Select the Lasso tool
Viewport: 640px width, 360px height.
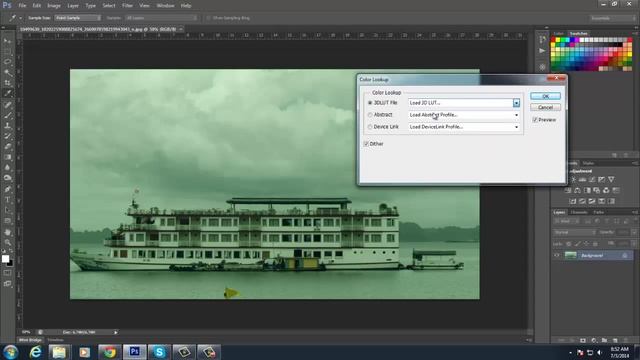[7, 62]
